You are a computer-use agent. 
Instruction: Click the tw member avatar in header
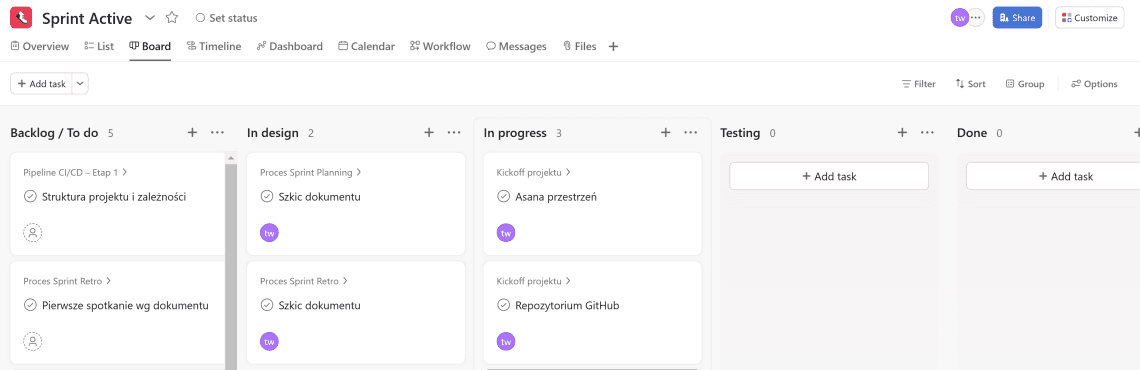(960, 17)
